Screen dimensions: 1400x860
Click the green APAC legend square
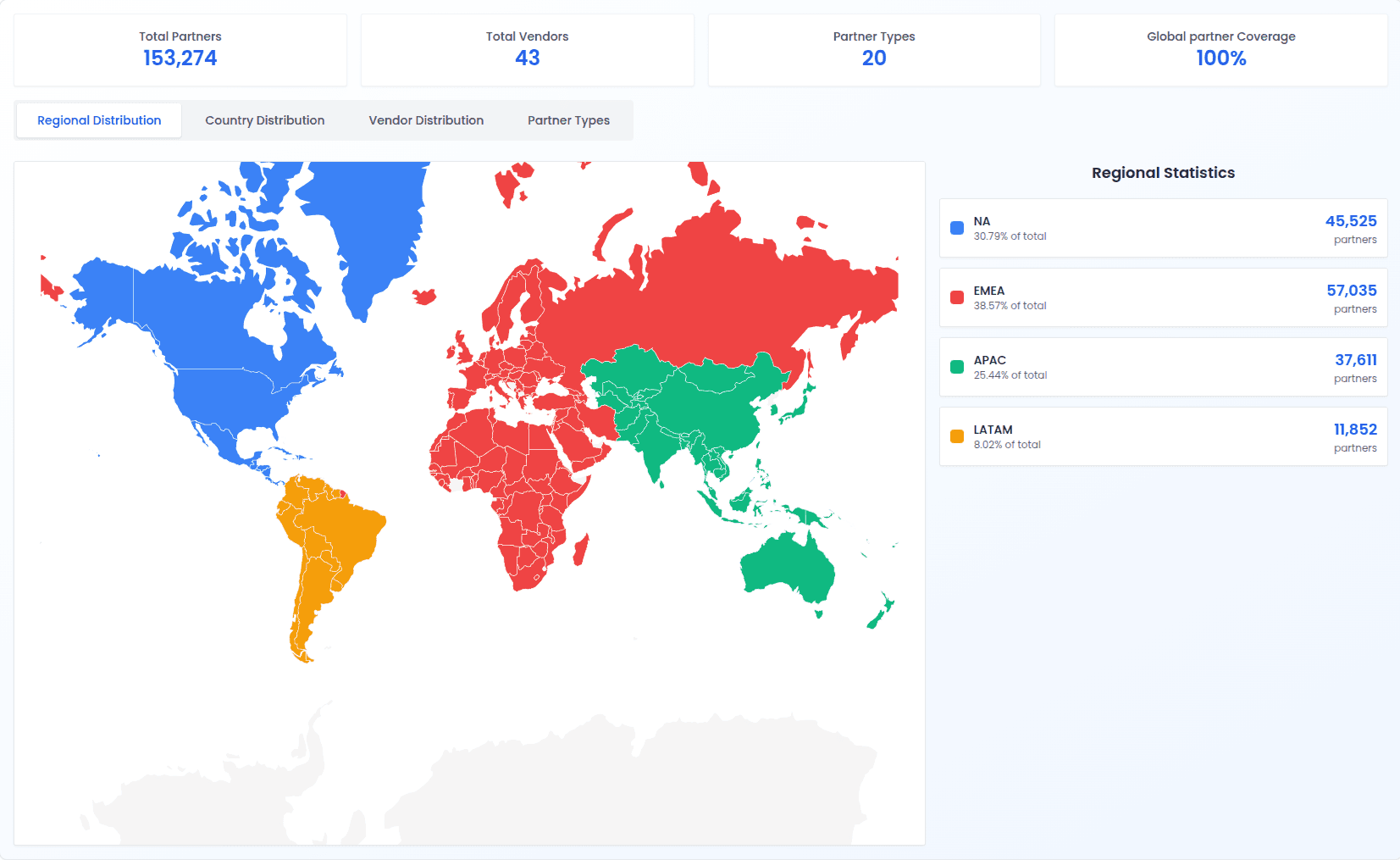[956, 366]
